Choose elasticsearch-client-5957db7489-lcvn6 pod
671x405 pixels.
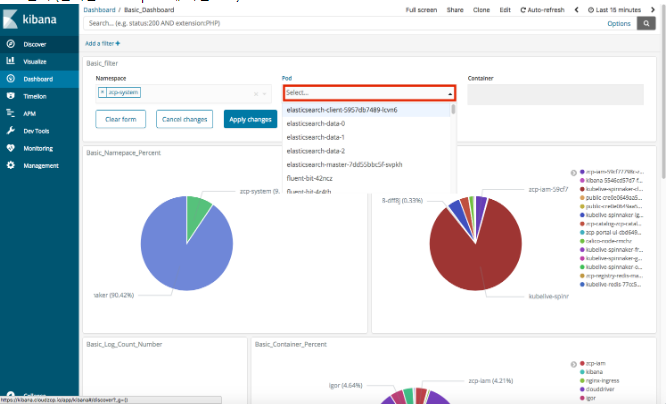[x=366, y=110]
